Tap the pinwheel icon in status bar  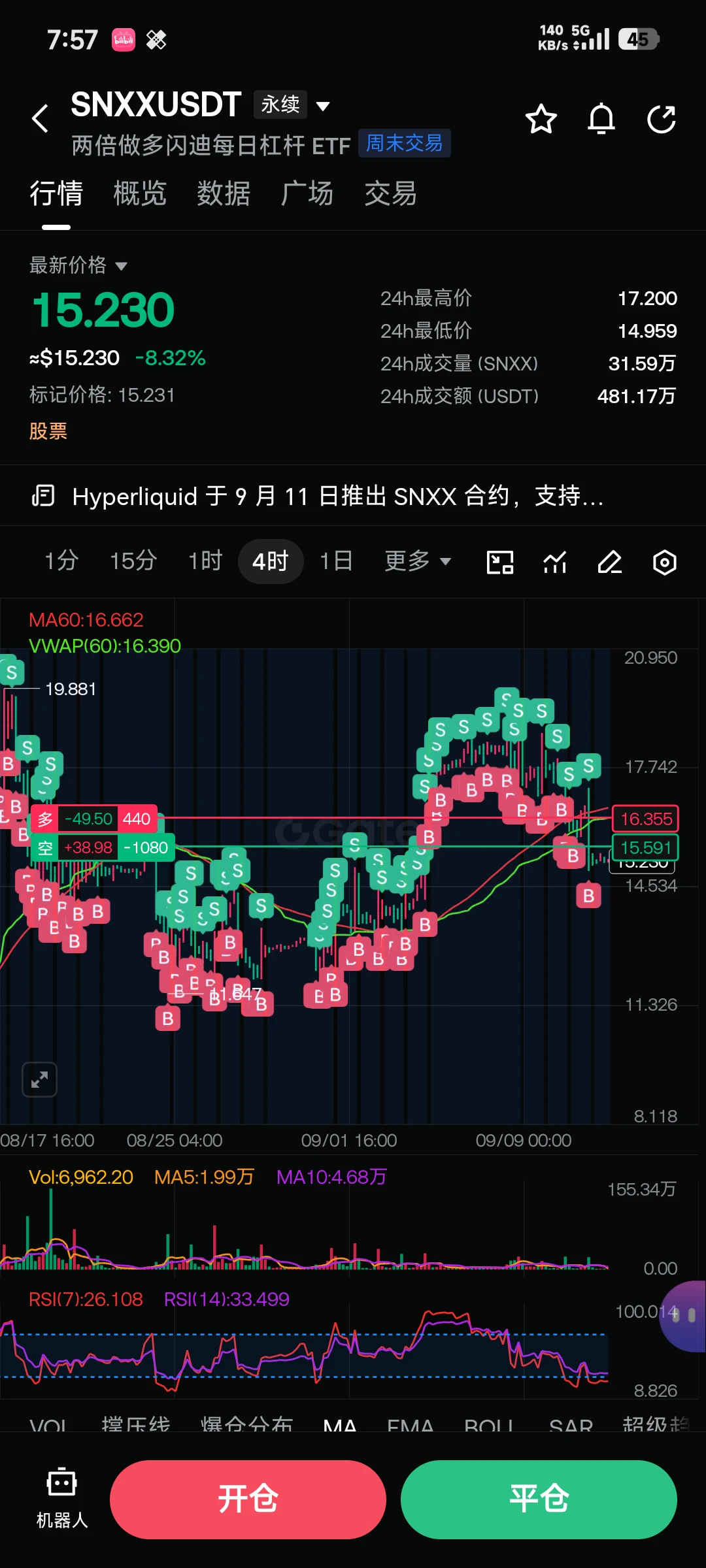click(x=156, y=40)
